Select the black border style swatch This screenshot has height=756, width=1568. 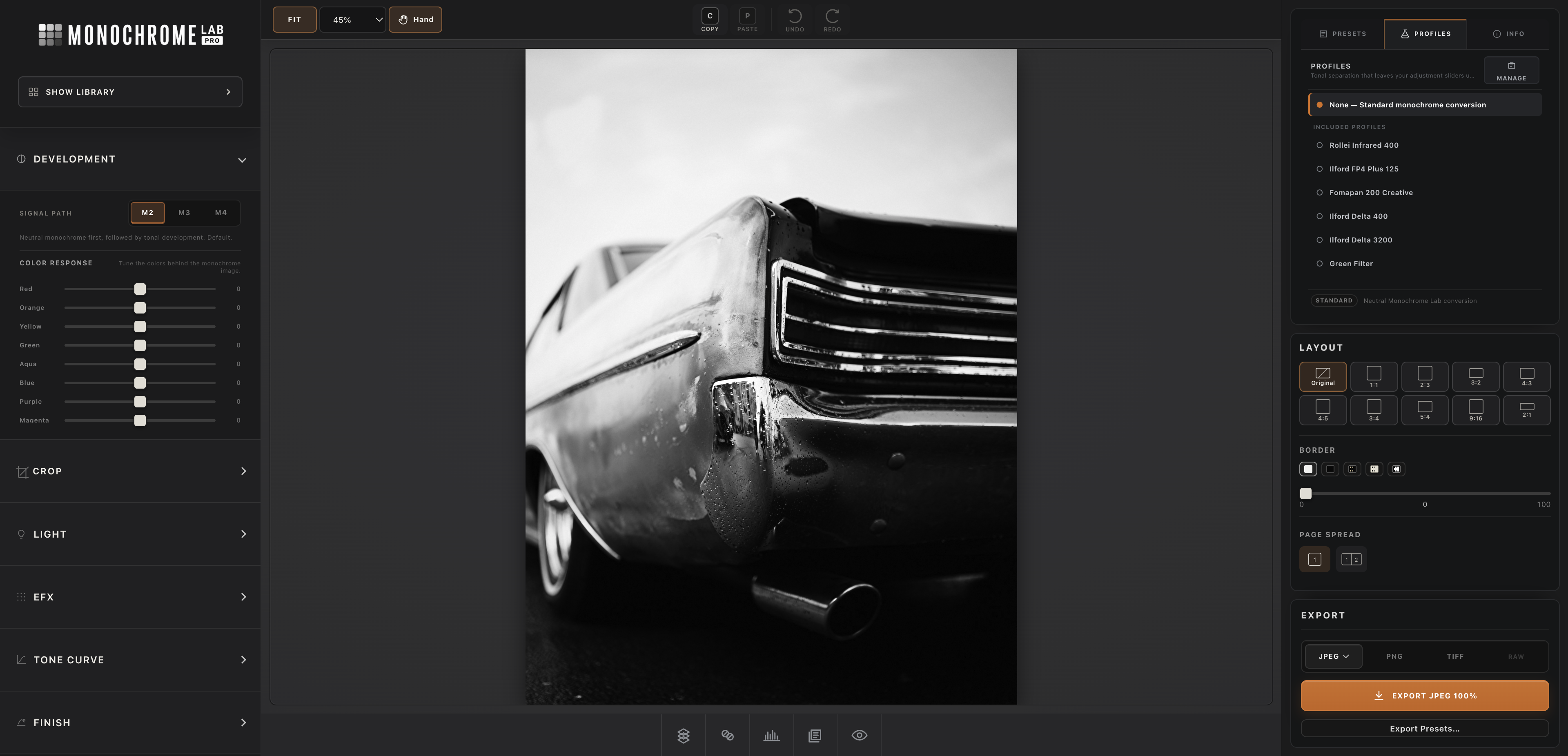click(1330, 469)
